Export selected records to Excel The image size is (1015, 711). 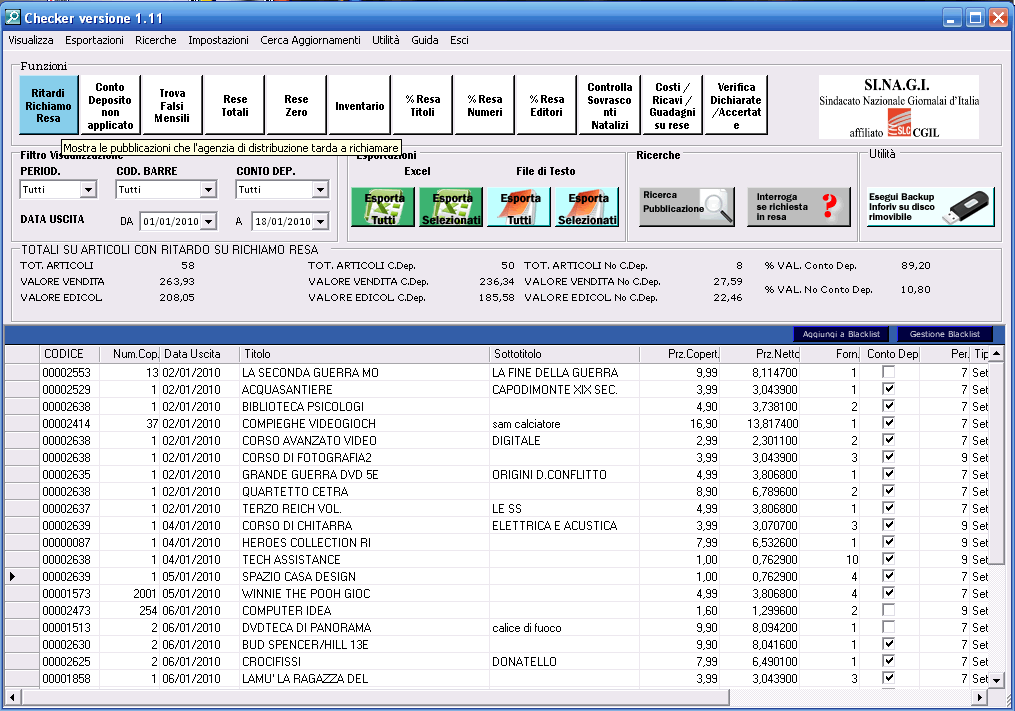[451, 207]
